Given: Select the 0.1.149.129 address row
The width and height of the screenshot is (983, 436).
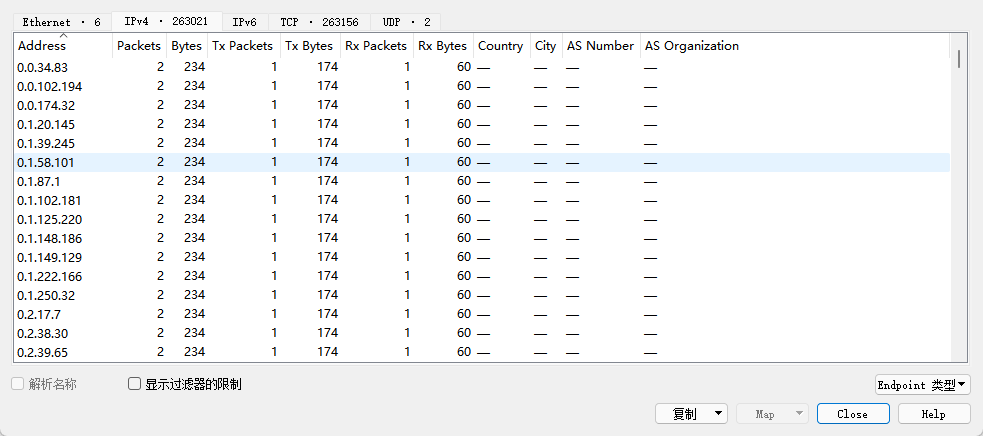Looking at the screenshot, I should [481, 257].
